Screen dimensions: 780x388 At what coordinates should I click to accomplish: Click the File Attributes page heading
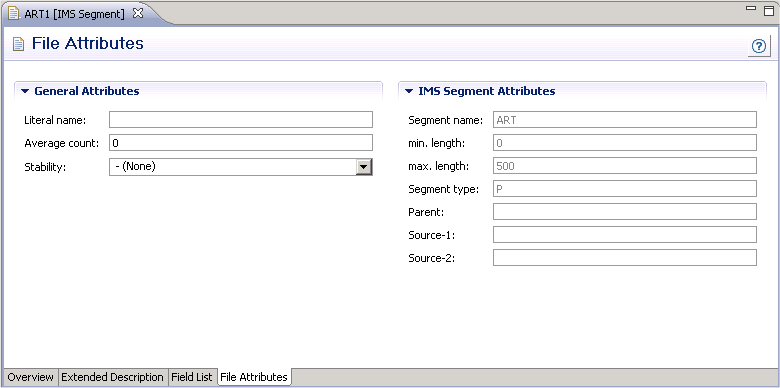[88, 43]
